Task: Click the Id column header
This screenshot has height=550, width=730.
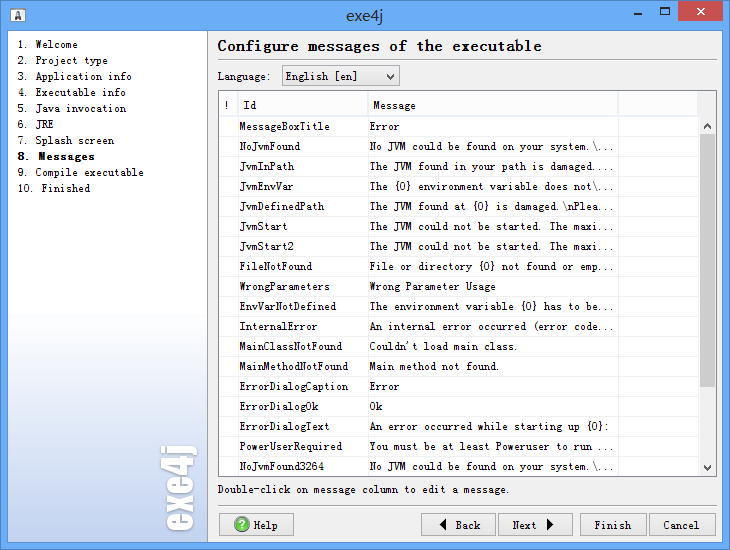Action: point(303,105)
